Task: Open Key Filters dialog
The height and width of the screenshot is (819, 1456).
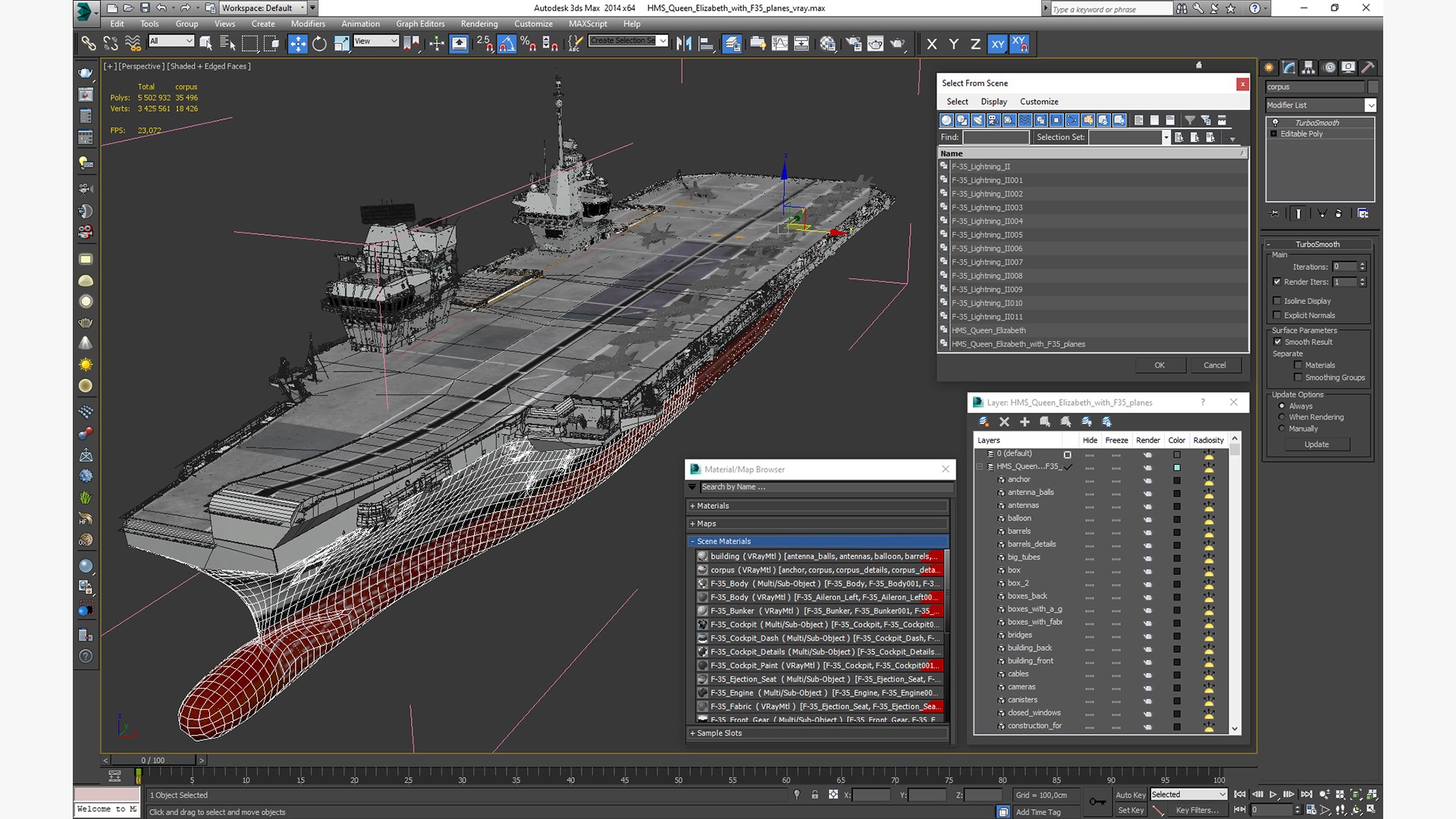Action: click(1197, 810)
